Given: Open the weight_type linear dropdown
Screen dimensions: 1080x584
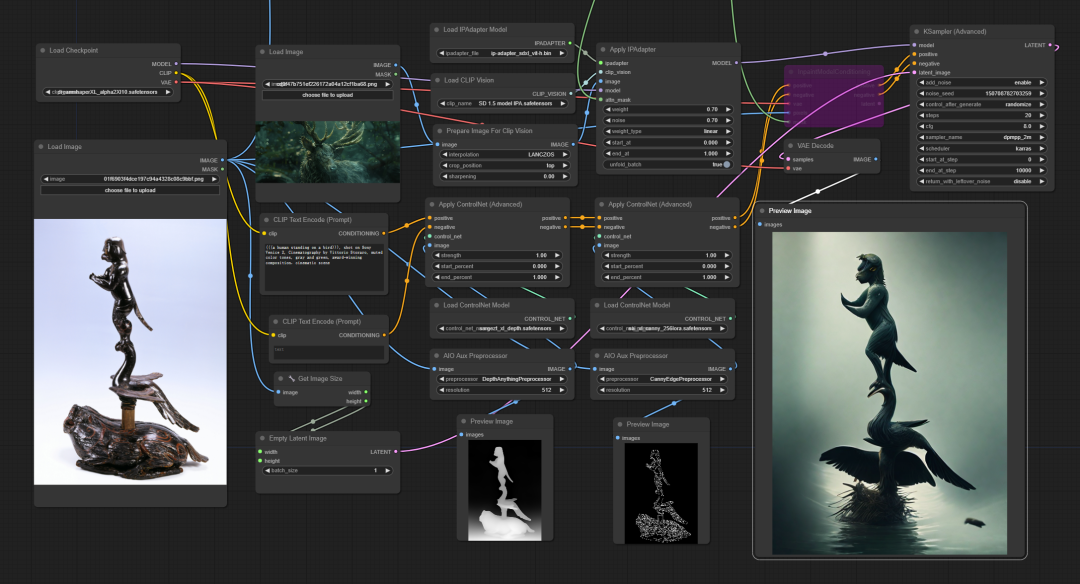Looking at the screenshot, I should click(668, 132).
